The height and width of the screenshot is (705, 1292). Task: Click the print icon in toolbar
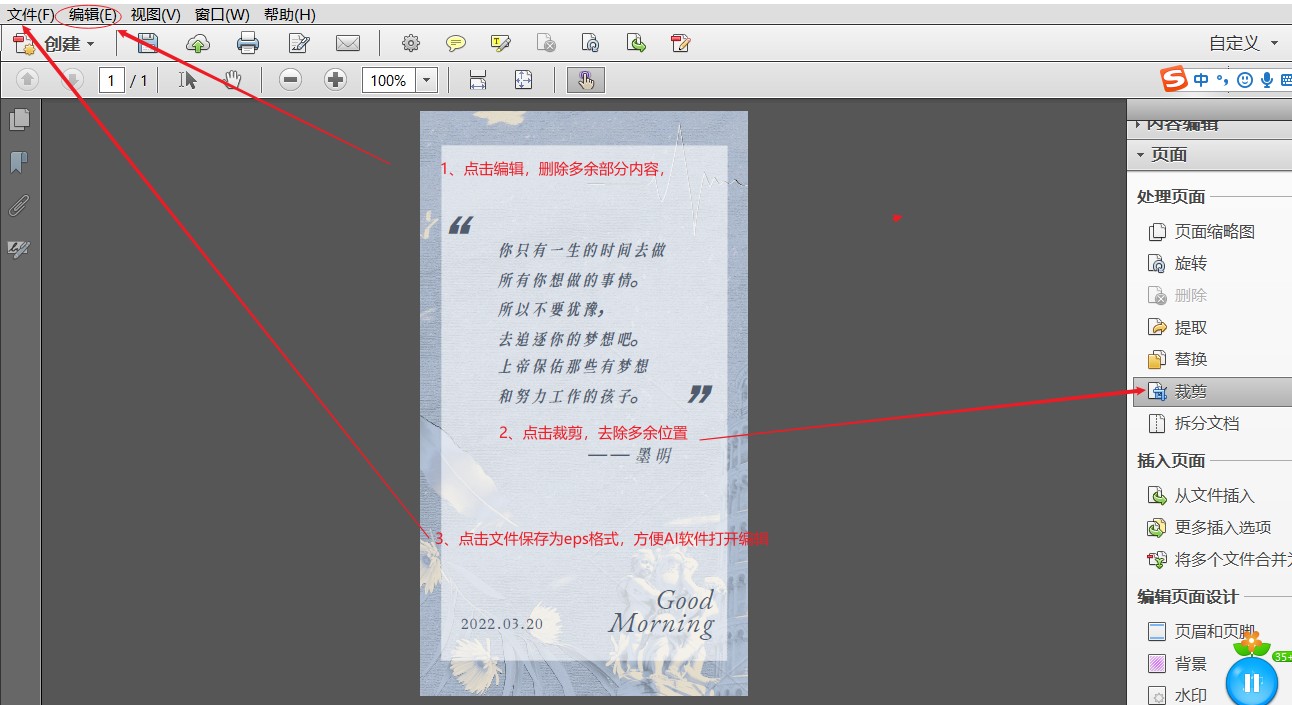[248, 43]
